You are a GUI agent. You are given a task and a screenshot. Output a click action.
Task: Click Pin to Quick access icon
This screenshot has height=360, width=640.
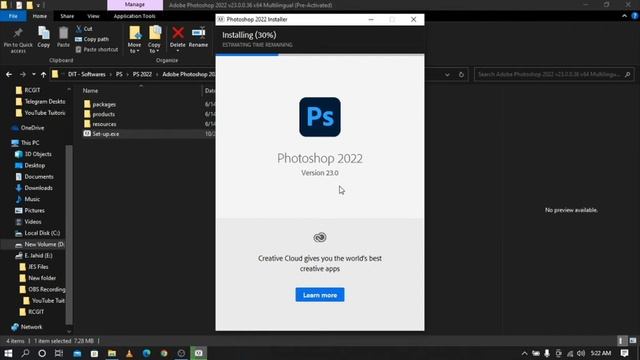point(18,33)
